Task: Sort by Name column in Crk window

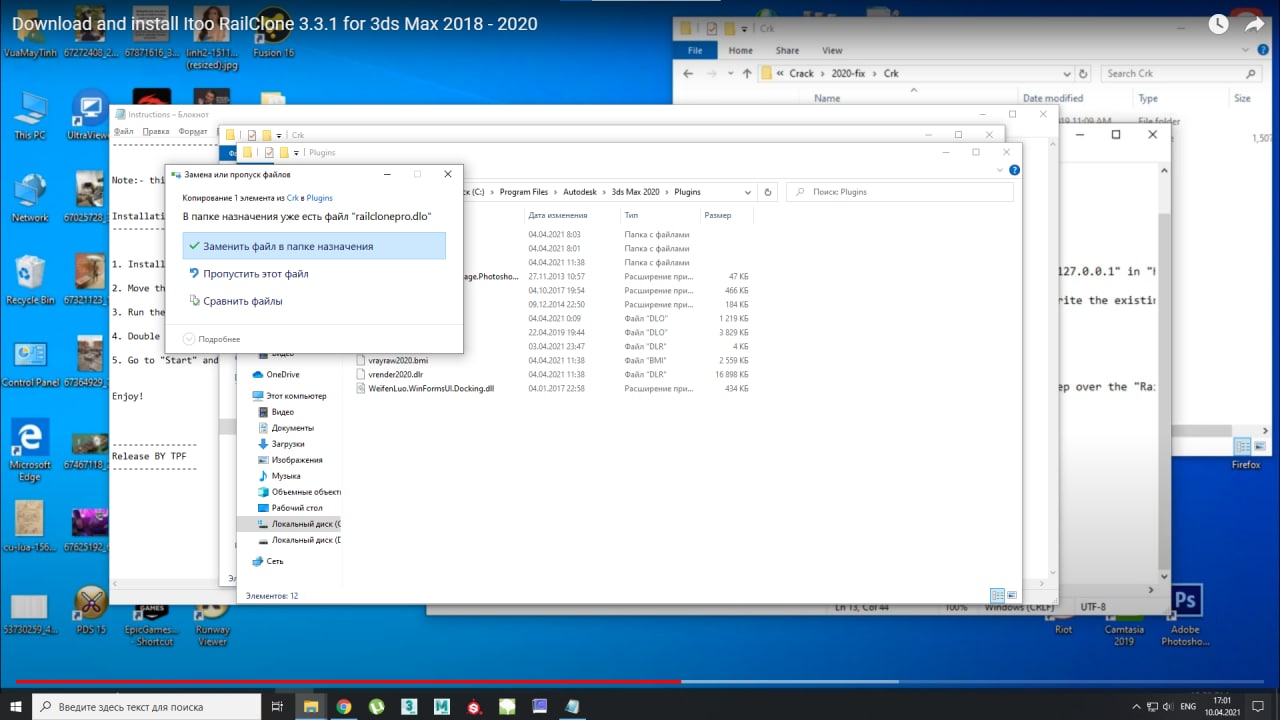Action: point(827,98)
